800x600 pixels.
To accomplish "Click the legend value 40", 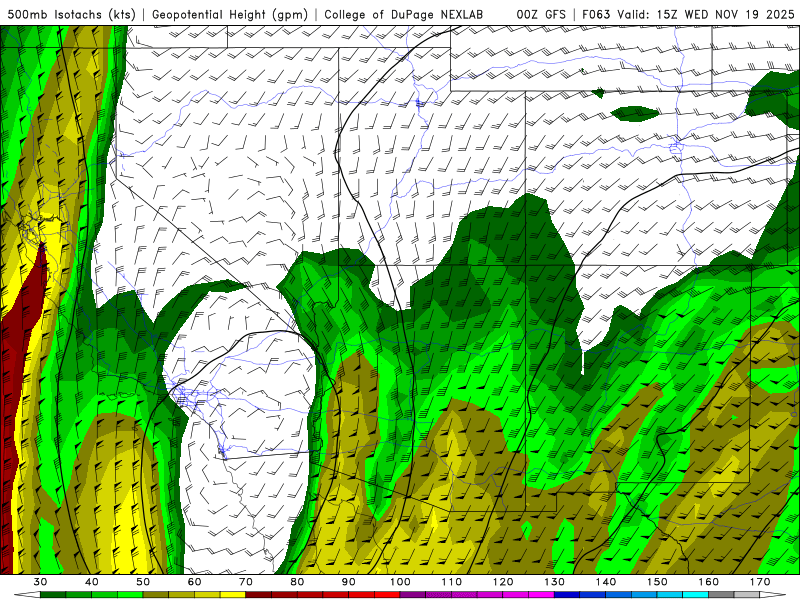I will click(92, 582).
